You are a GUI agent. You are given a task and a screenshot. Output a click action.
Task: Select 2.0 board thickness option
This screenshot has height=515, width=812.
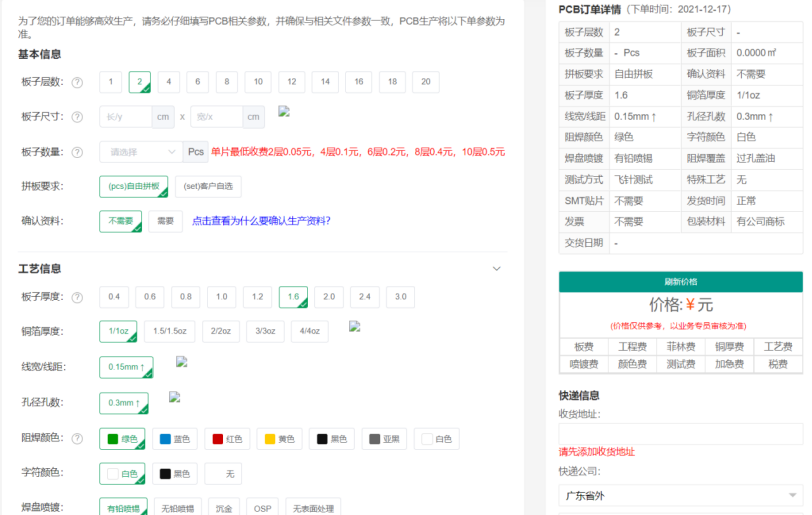click(327, 297)
